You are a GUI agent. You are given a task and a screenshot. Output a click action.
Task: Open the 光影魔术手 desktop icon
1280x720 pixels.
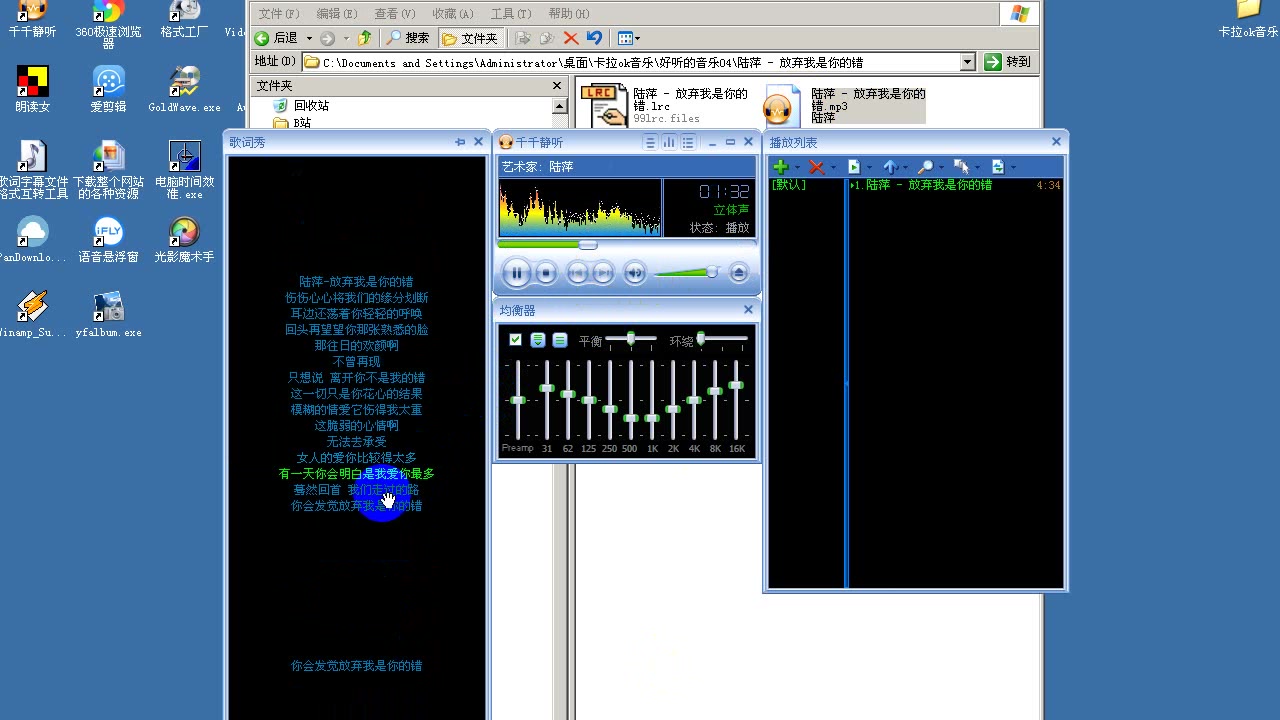(184, 241)
